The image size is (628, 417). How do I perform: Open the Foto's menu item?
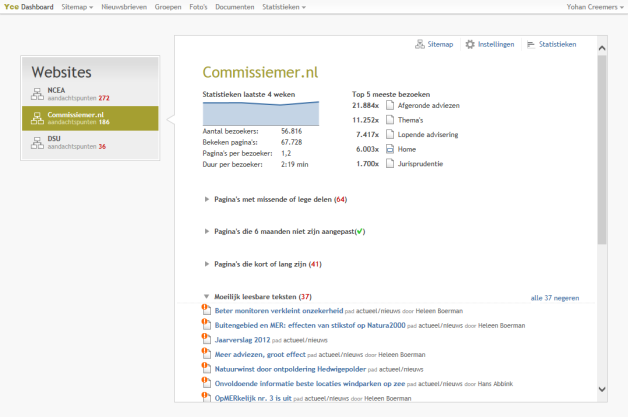tap(198, 7)
